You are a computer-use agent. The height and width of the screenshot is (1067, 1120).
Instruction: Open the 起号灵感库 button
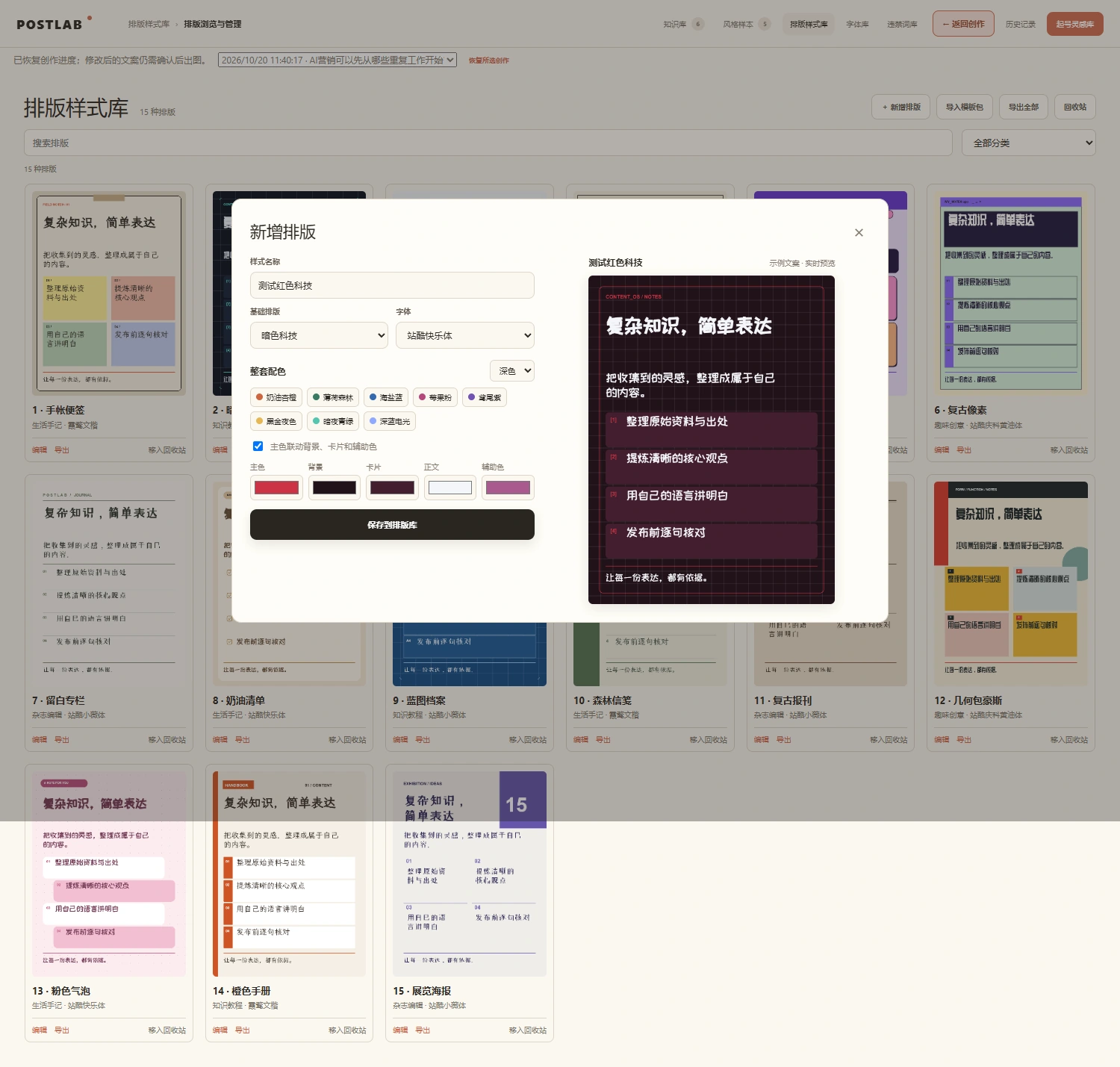[1074, 24]
